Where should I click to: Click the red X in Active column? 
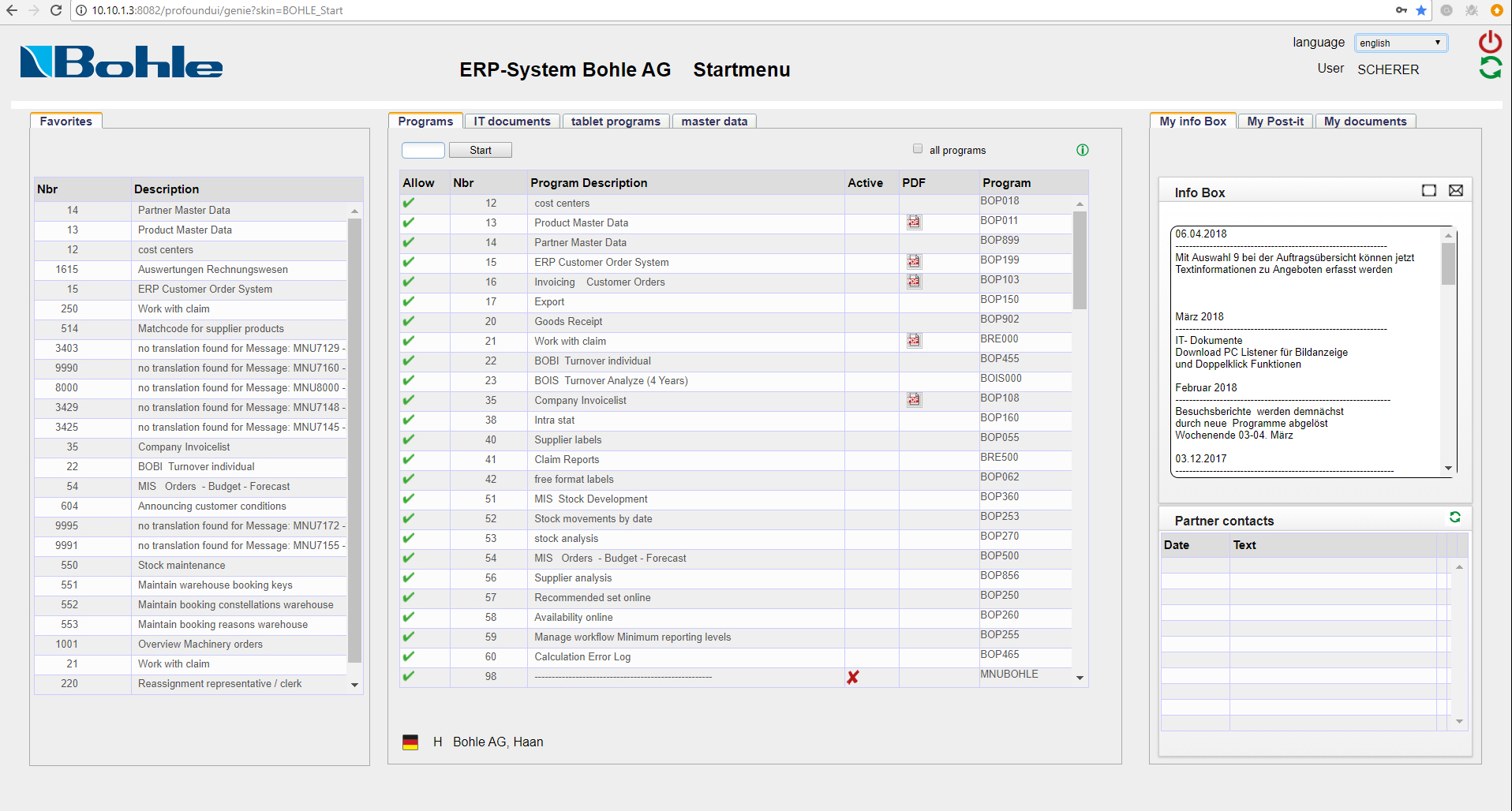[853, 677]
